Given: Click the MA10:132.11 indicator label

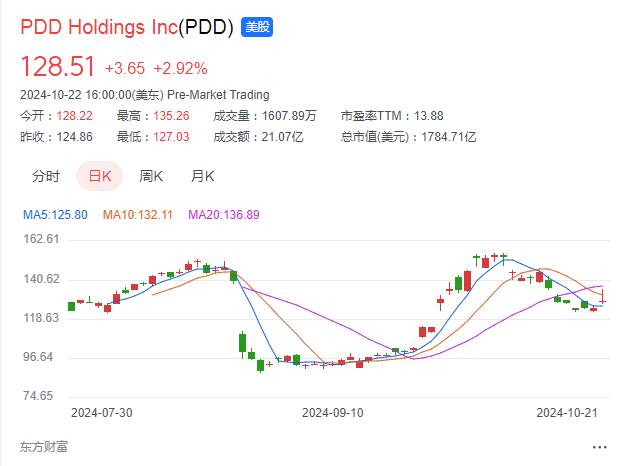Looking at the screenshot, I should tap(138, 215).
